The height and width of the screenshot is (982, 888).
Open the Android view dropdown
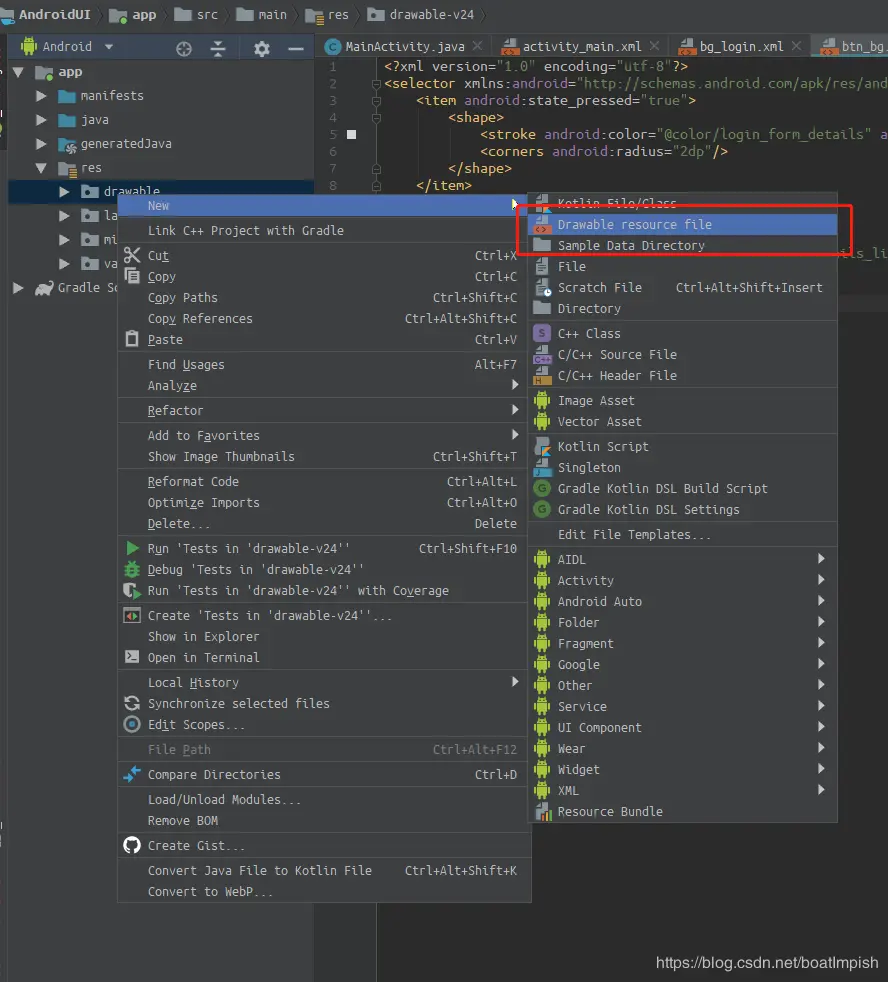point(109,46)
